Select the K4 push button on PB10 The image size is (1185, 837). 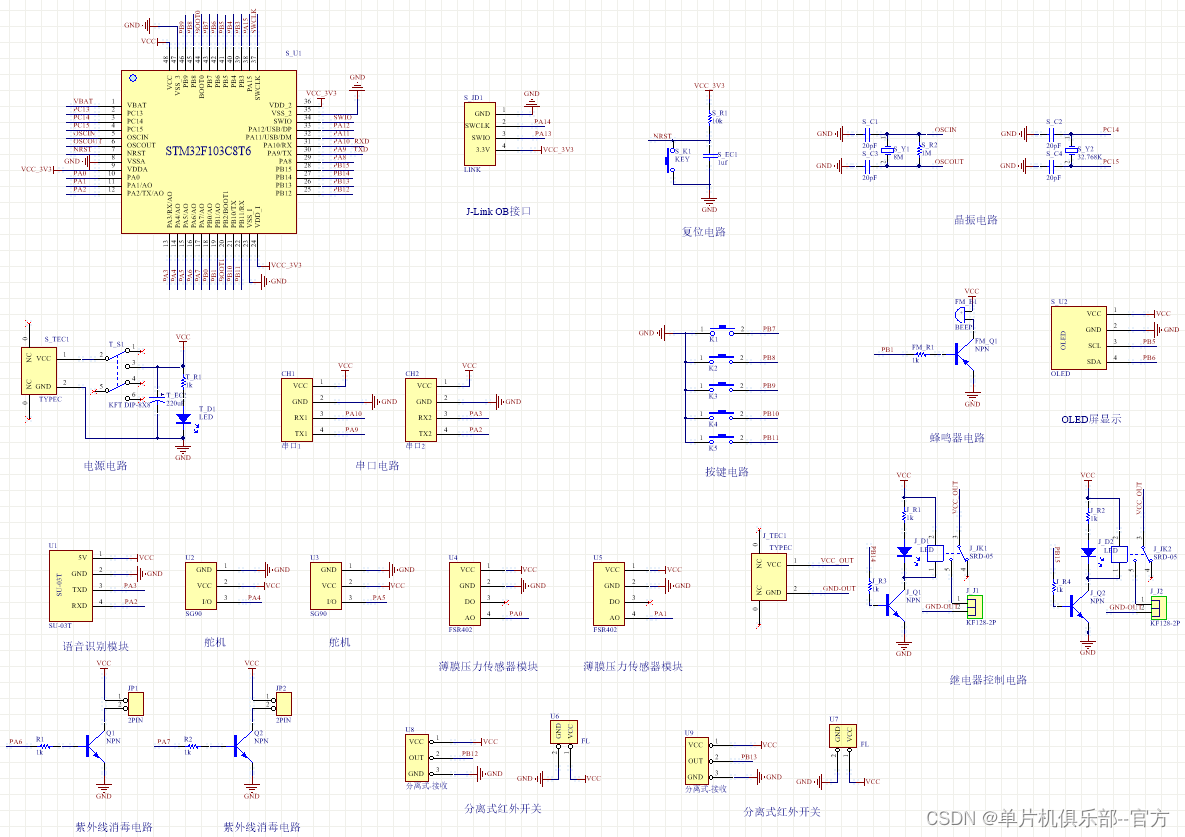[x=722, y=414]
